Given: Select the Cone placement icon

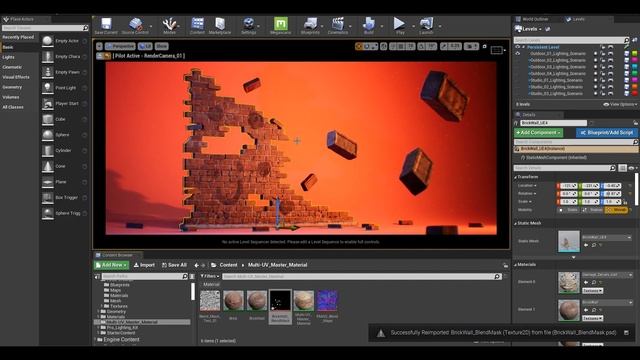Looking at the screenshot, I should tap(48, 166).
